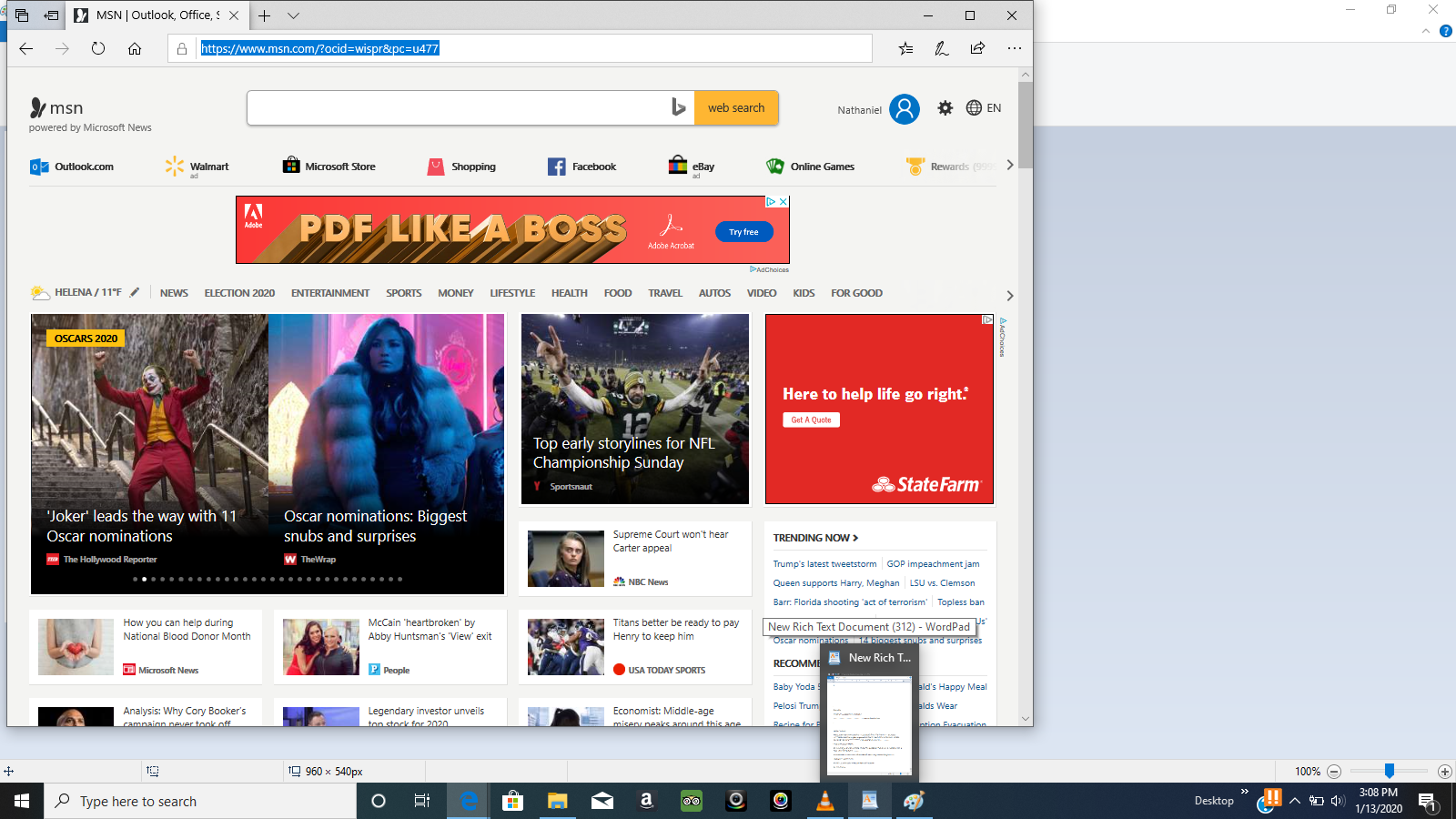Open the Online Games shortcut
This screenshot has width=1456, height=819.
click(811, 167)
